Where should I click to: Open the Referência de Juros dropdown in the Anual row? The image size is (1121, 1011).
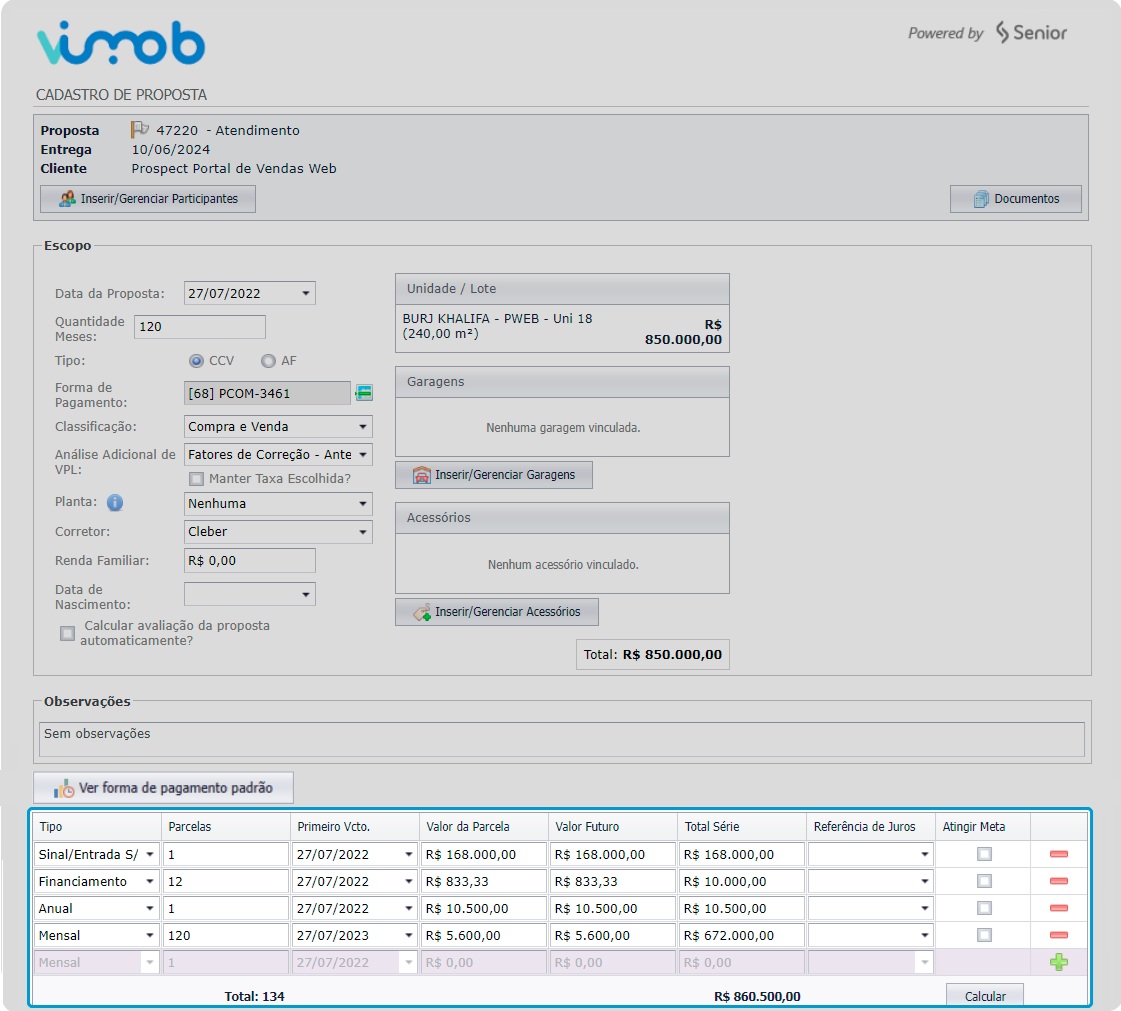pyautogui.click(x=924, y=909)
